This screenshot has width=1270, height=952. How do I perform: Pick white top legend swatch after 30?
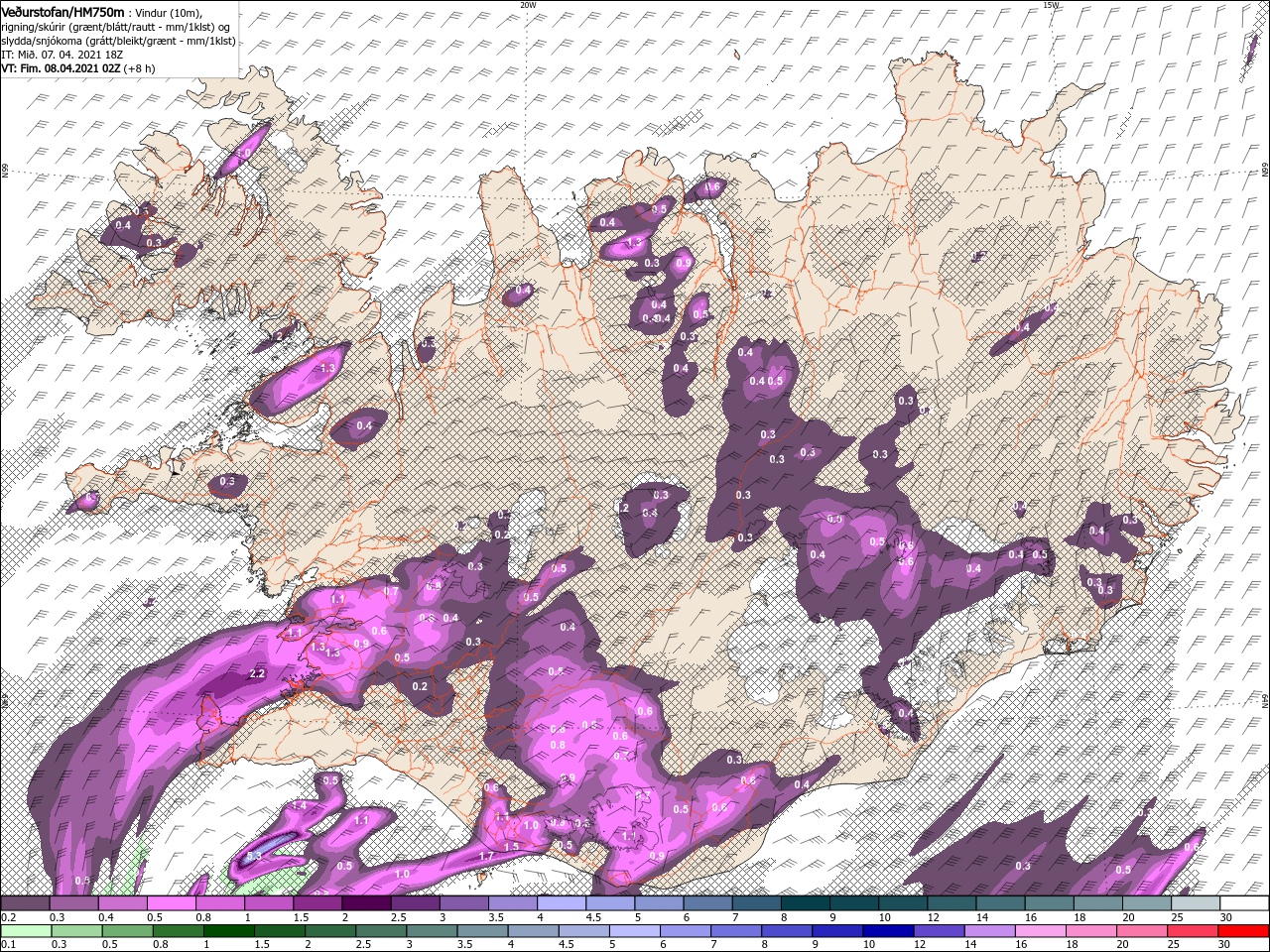tap(1244, 903)
